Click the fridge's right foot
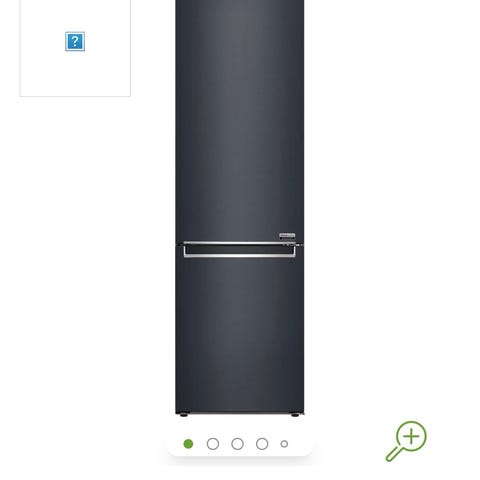 (295, 415)
